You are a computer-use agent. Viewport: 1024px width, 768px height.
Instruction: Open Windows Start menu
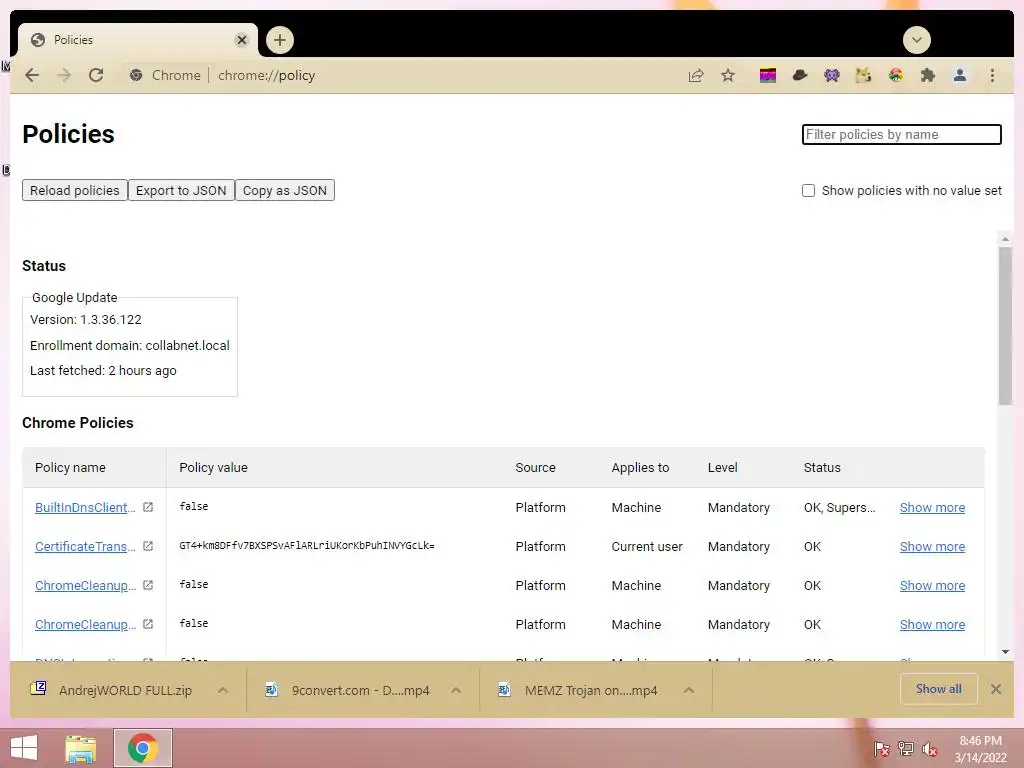[24, 748]
